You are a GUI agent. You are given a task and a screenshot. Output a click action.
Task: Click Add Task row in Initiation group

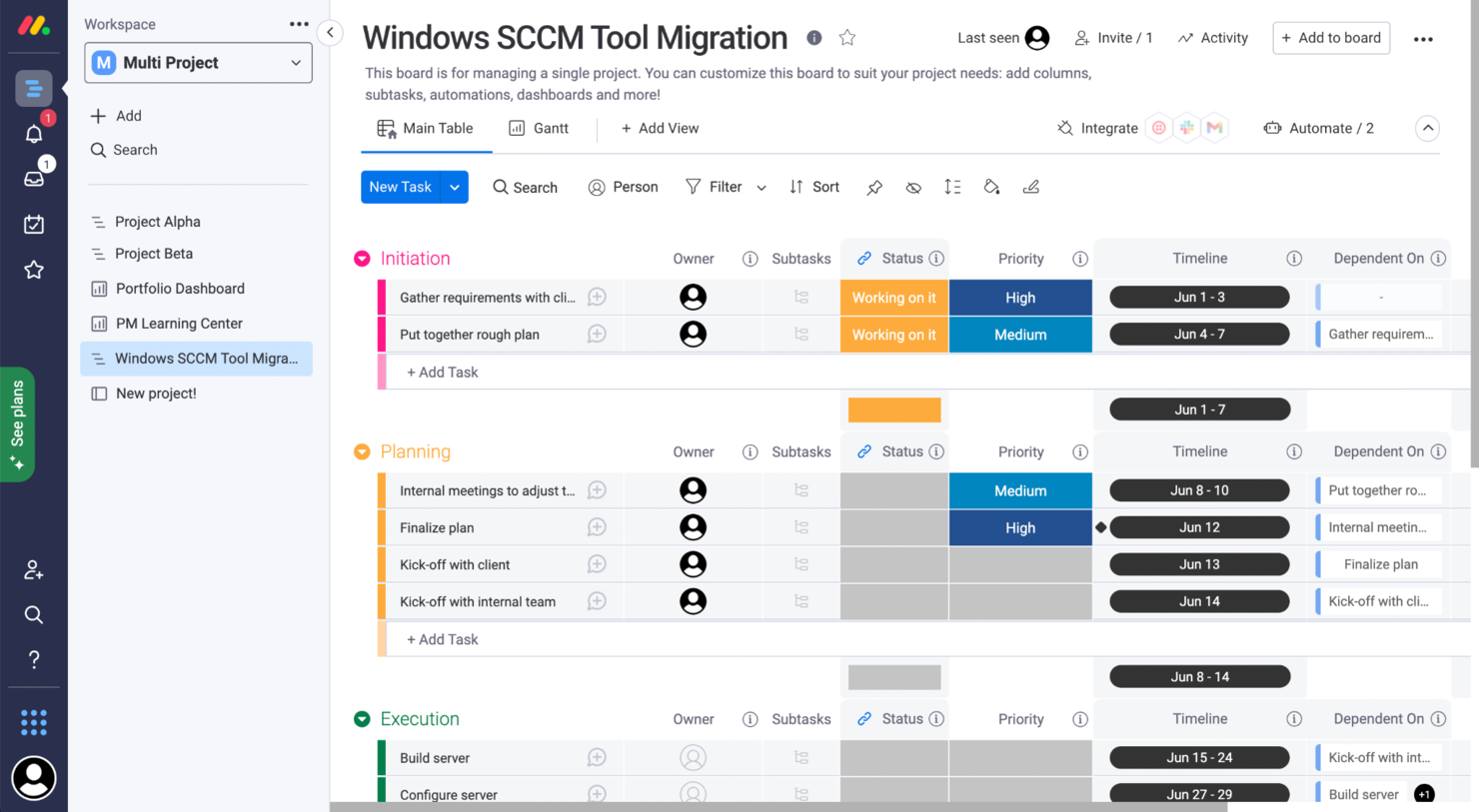(924, 372)
